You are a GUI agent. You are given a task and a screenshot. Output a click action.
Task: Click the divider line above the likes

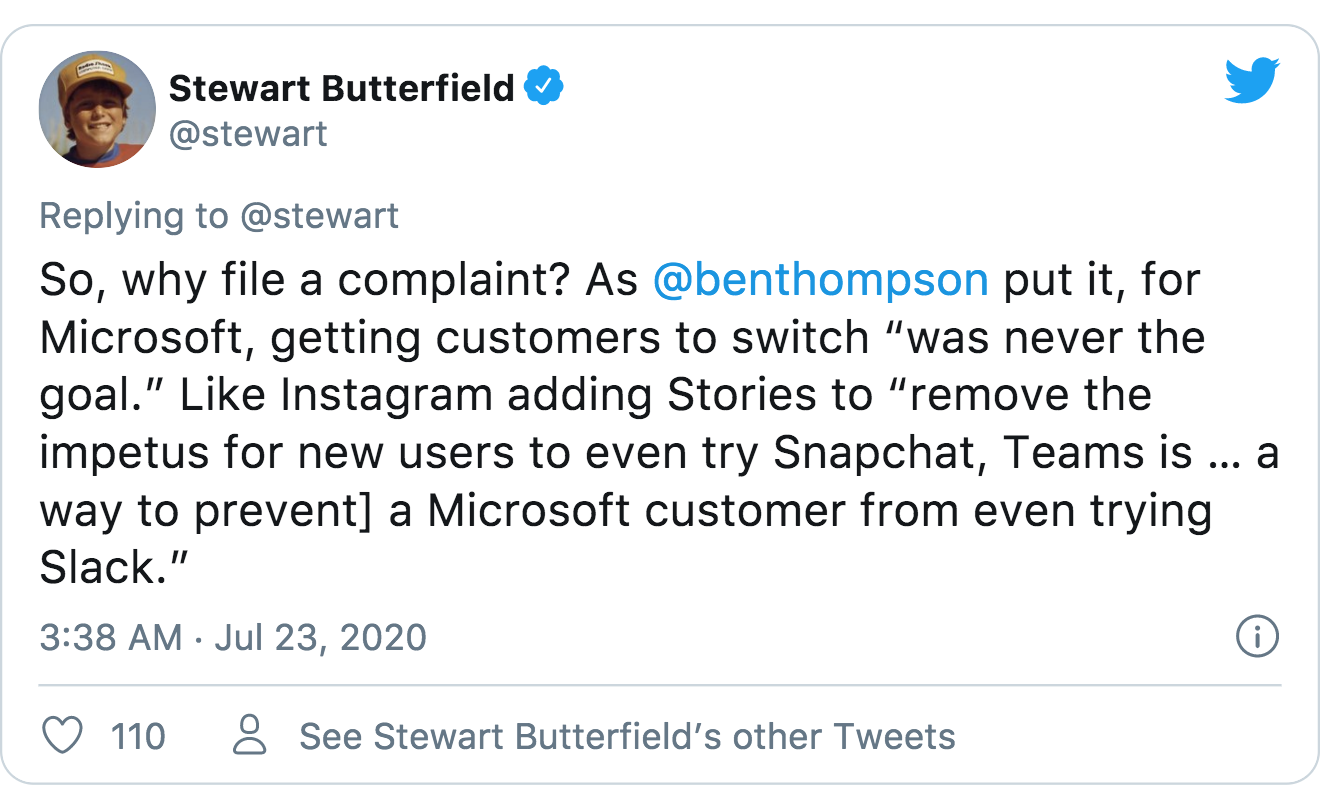click(x=660, y=686)
